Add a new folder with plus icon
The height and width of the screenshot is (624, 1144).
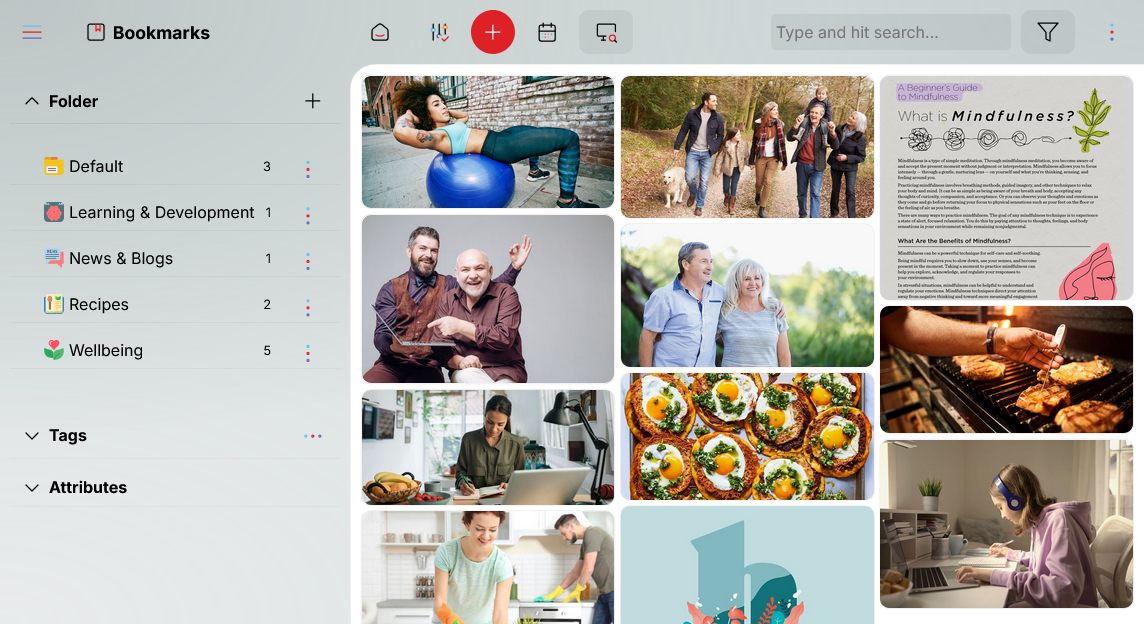[313, 101]
